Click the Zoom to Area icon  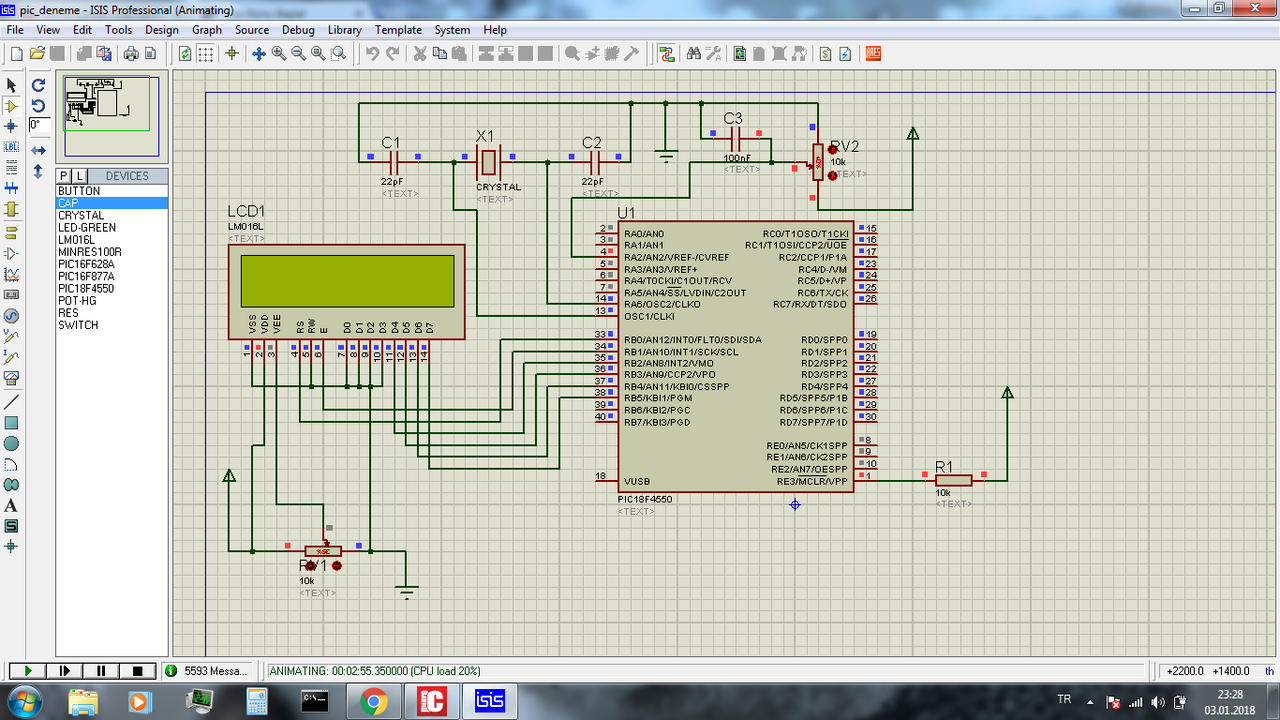338,54
